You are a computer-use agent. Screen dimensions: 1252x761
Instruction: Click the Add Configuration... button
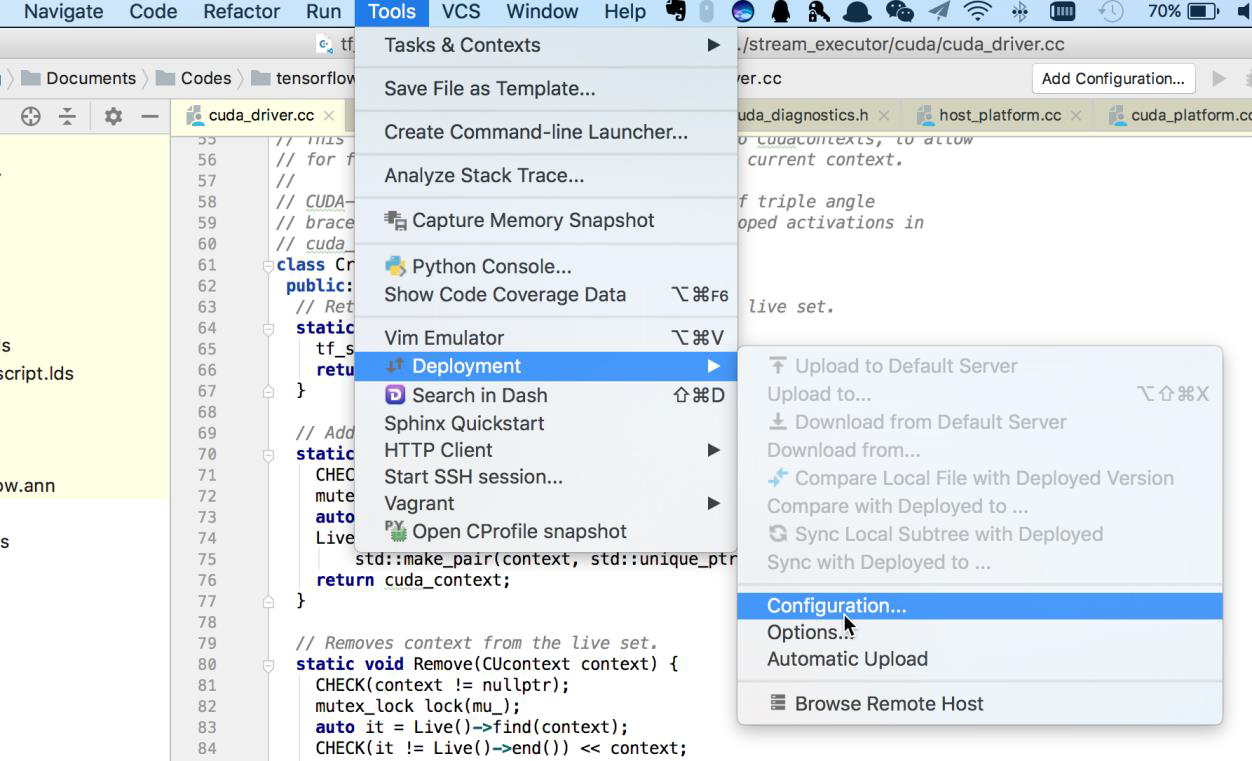click(x=1112, y=79)
